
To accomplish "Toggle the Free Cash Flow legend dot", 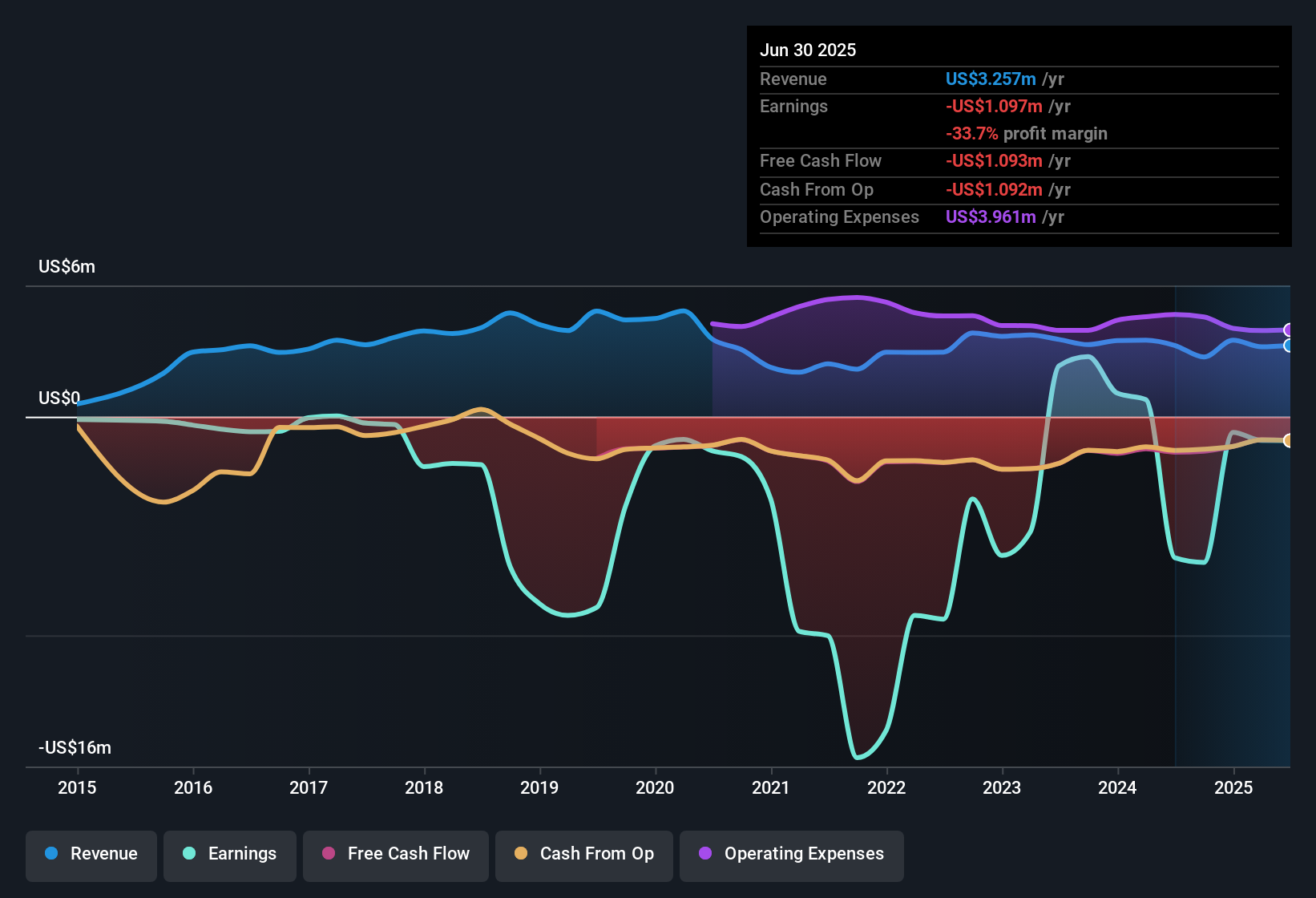I will point(329,854).
